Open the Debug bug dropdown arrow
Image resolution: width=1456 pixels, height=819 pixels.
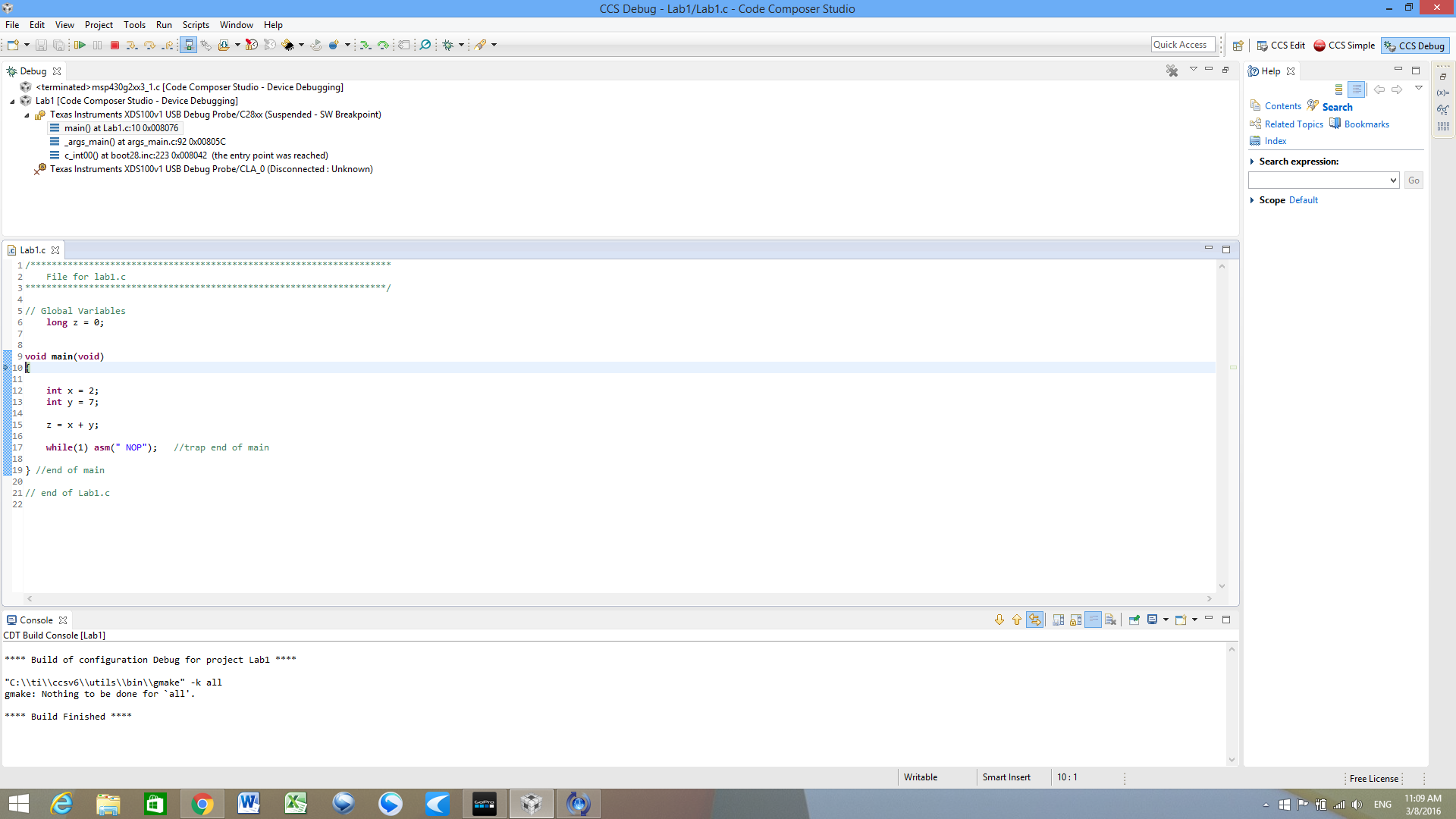(x=461, y=45)
